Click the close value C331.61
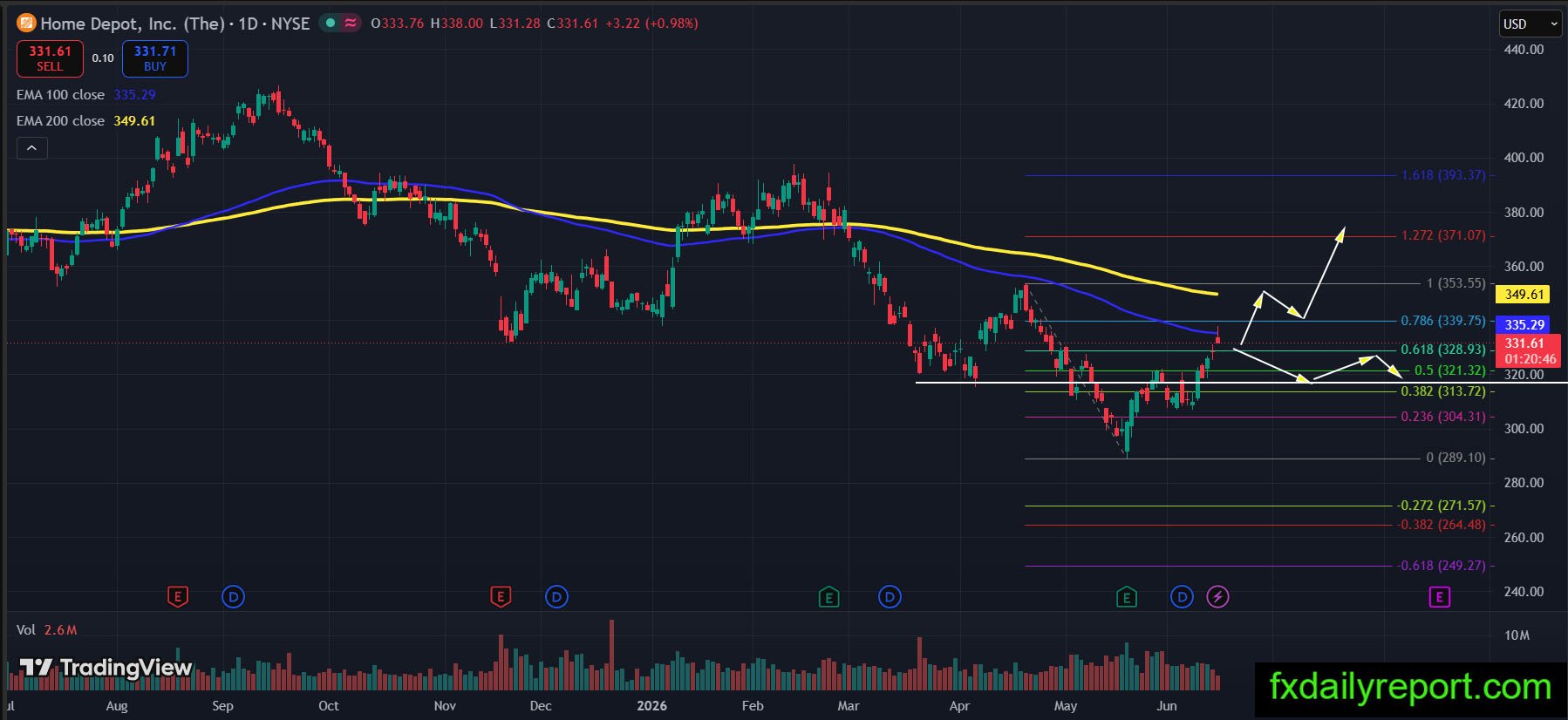Image resolution: width=1568 pixels, height=720 pixels. pos(573,24)
